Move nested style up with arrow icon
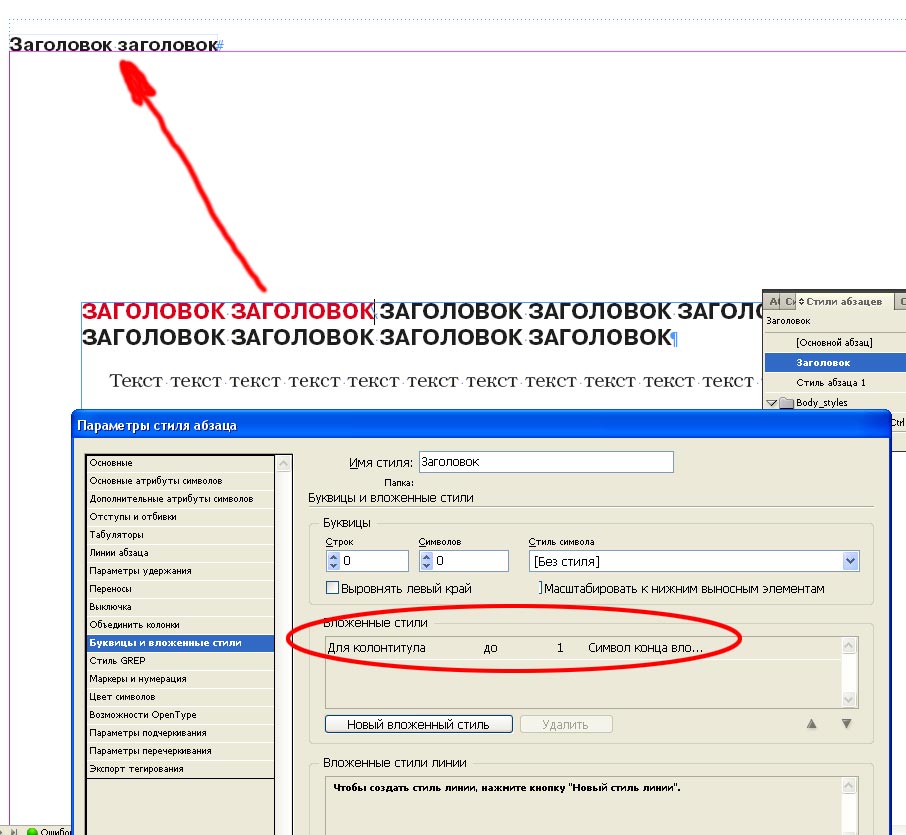Screen dimensions: 906x835 tap(812, 723)
